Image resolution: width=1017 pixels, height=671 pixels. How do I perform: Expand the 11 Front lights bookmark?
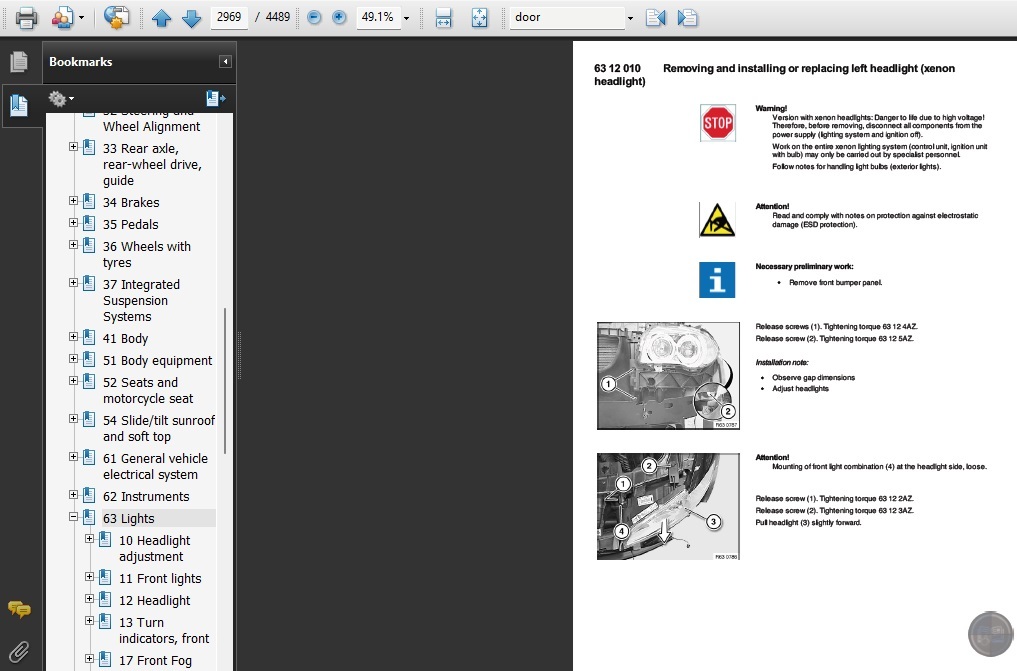(90, 577)
